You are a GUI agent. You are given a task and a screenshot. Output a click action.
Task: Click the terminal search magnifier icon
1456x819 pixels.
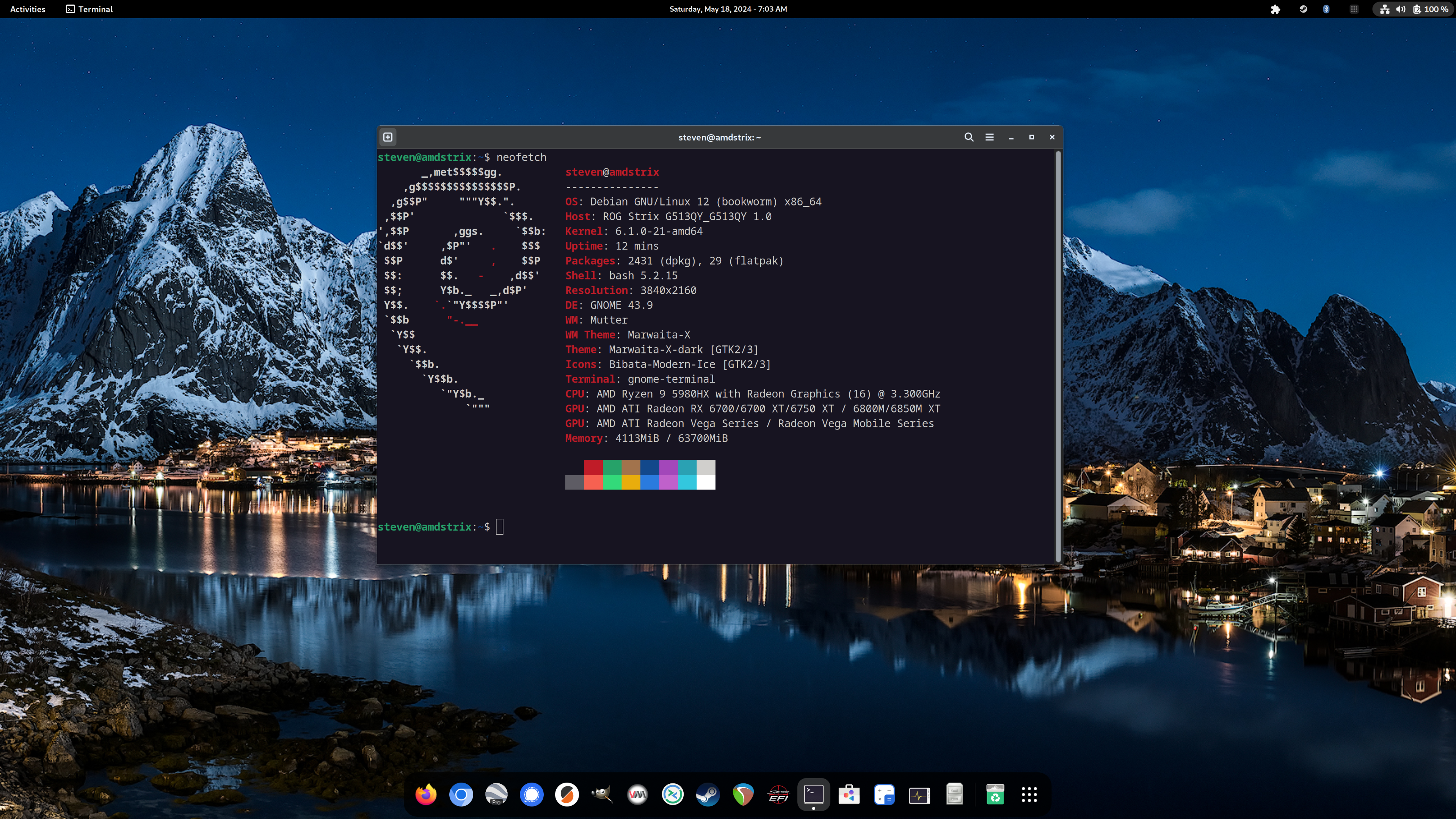click(968, 137)
